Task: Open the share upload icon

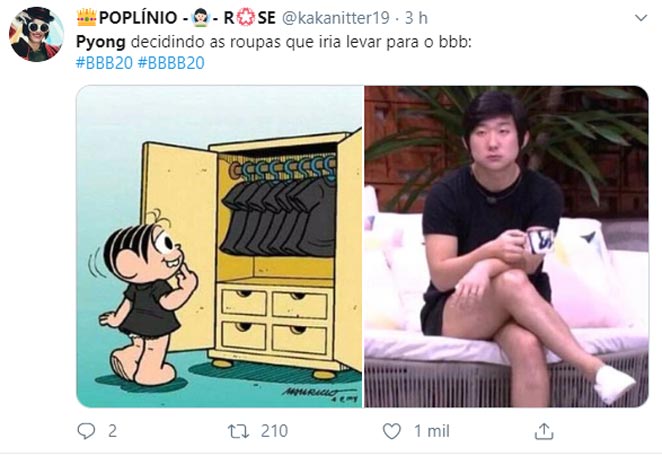Action: [544, 431]
